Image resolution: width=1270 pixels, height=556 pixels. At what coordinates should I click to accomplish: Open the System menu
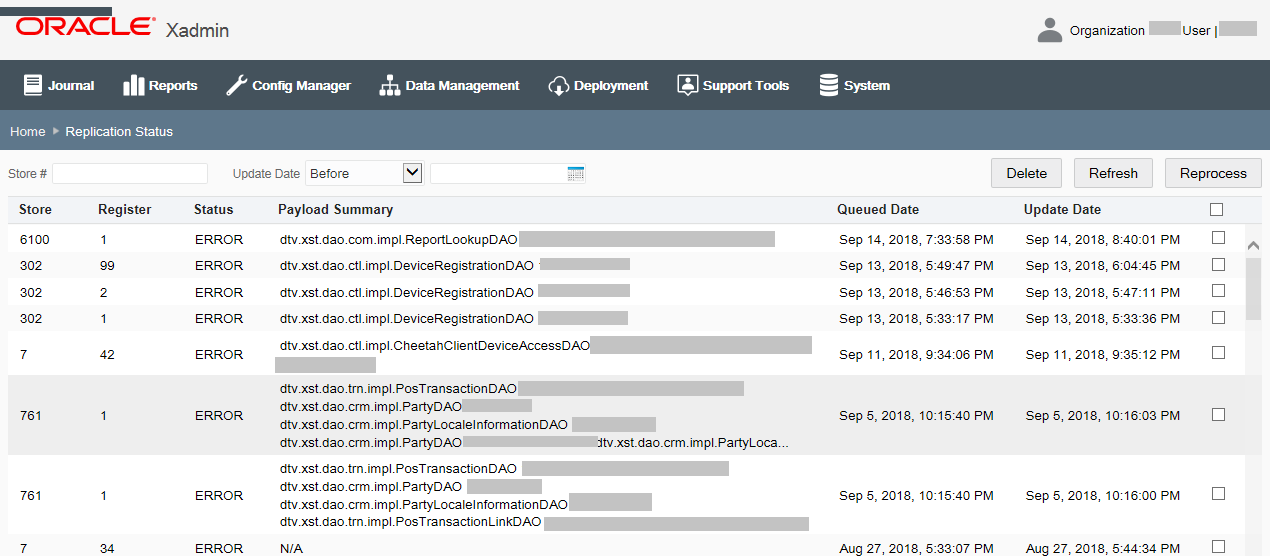[854, 85]
